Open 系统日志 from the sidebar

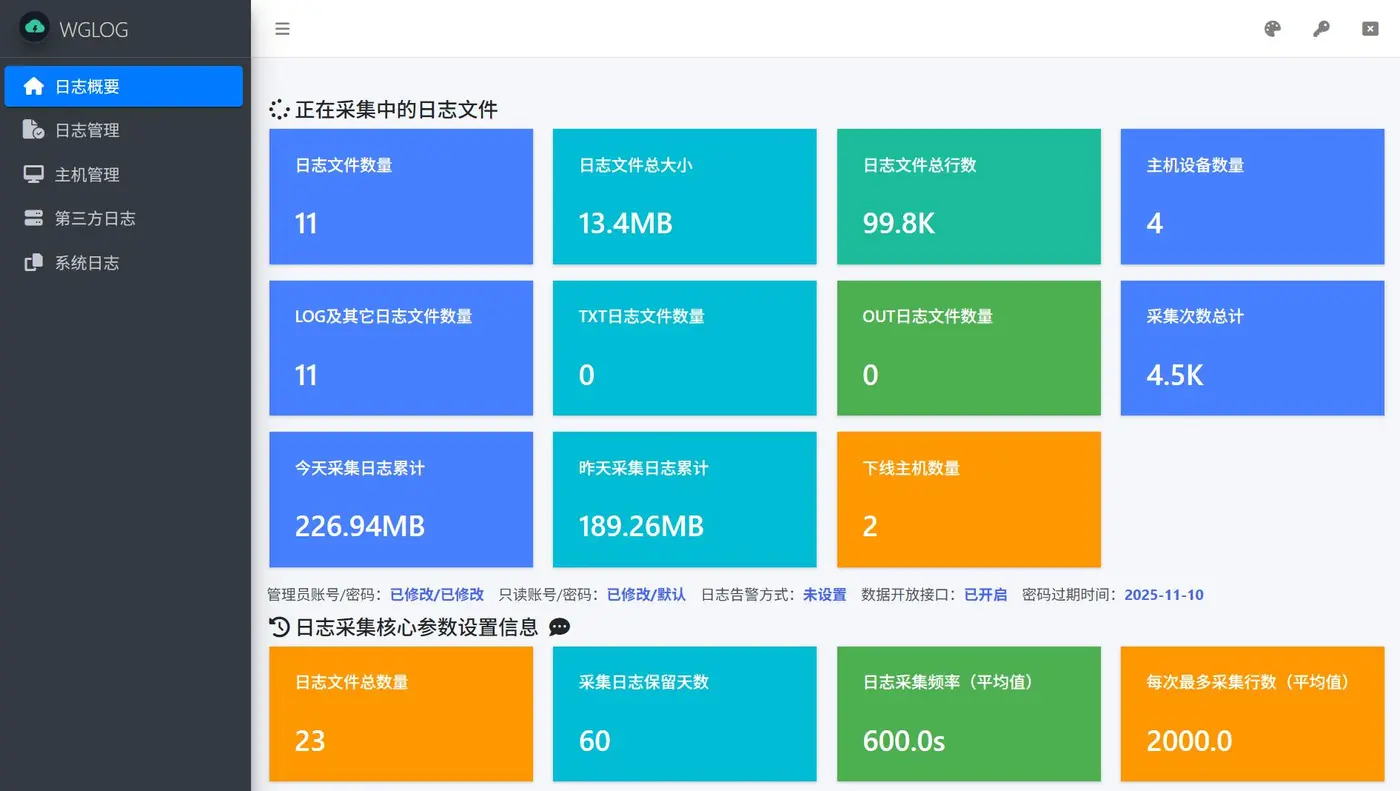(32, 262)
